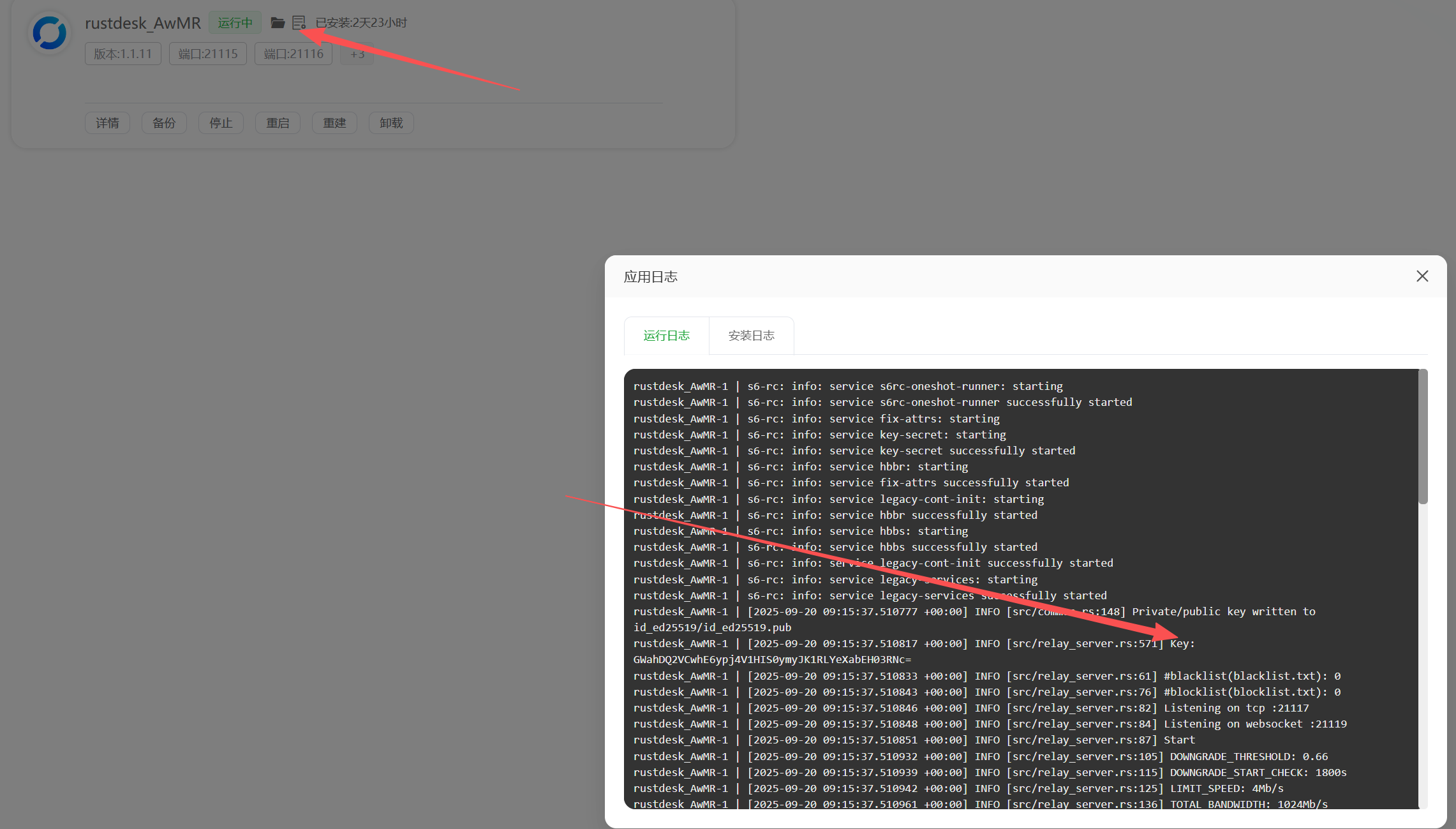Switch to the 运行日志 tab
The height and width of the screenshot is (829, 1456).
(x=666, y=335)
